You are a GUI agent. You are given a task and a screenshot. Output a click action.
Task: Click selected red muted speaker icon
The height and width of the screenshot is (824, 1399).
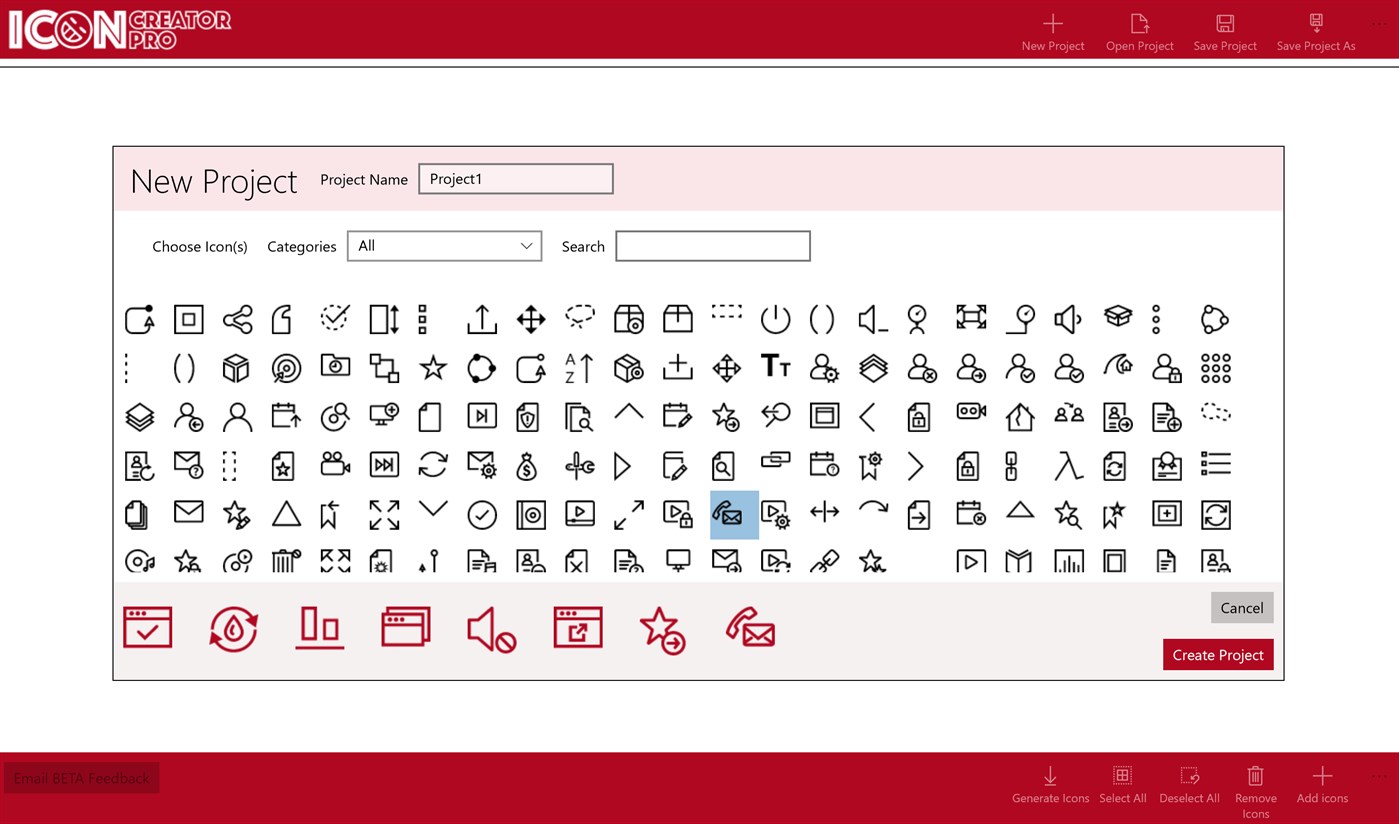tap(492, 629)
